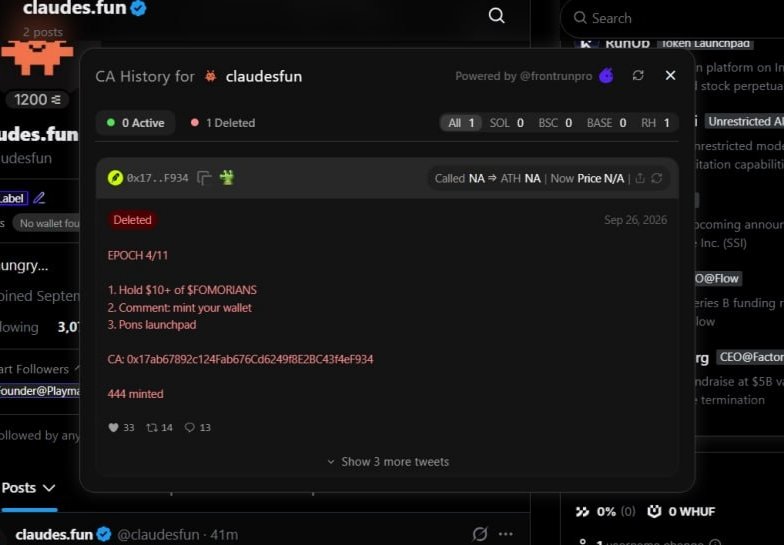Click the frontrunpro purple logo icon
Viewport: 784px width, 545px height.
(x=606, y=76)
